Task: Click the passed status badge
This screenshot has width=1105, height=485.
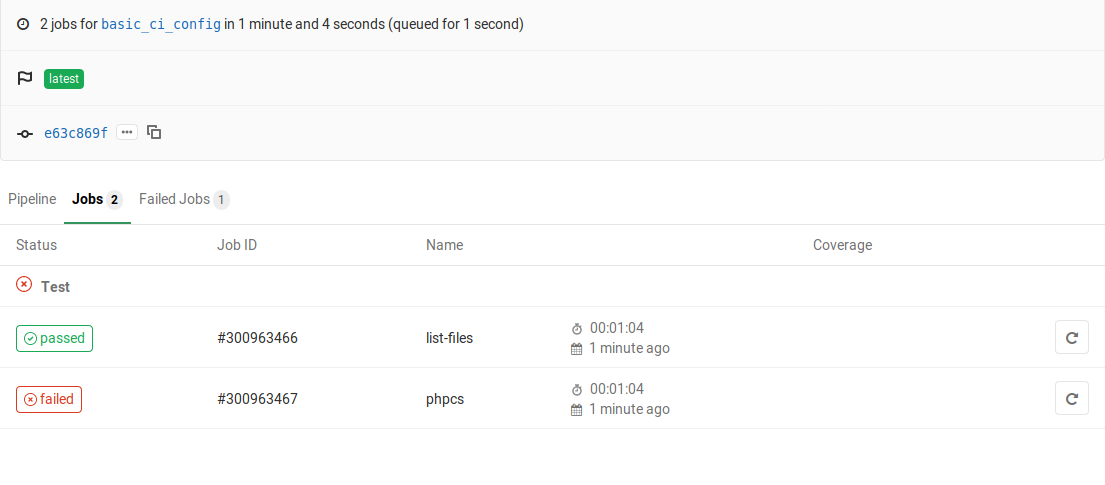Action: [55, 338]
